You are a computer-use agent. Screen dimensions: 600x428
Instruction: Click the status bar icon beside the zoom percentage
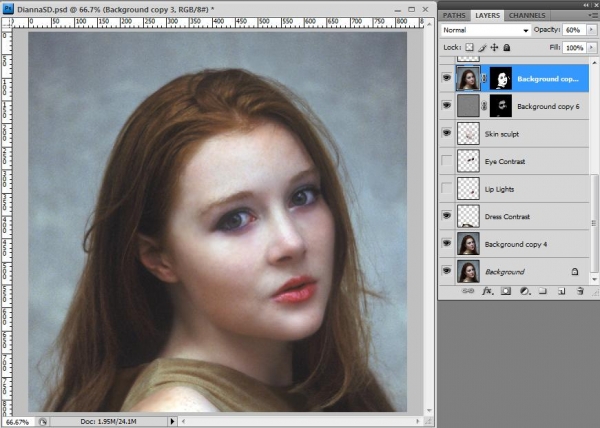click(43, 421)
